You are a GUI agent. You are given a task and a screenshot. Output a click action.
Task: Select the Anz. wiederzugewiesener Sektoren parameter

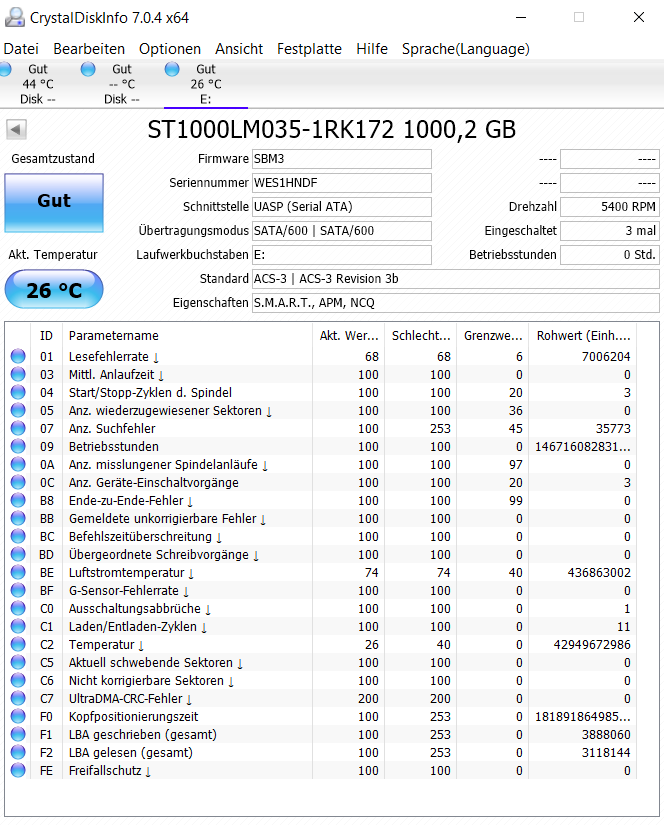(x=170, y=410)
